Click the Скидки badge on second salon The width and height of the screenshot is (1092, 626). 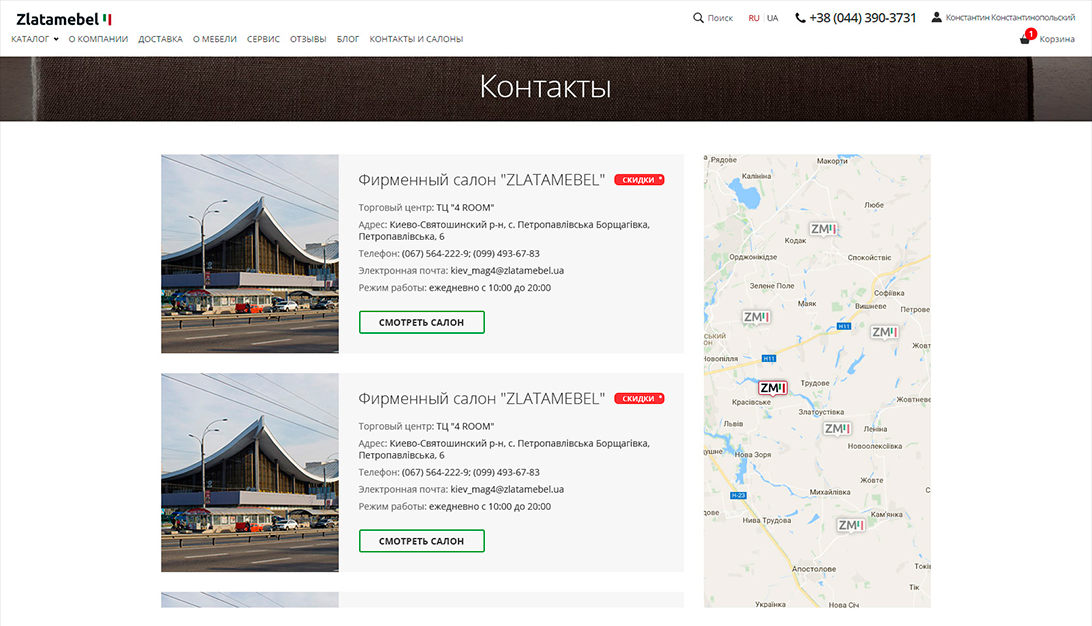click(639, 399)
